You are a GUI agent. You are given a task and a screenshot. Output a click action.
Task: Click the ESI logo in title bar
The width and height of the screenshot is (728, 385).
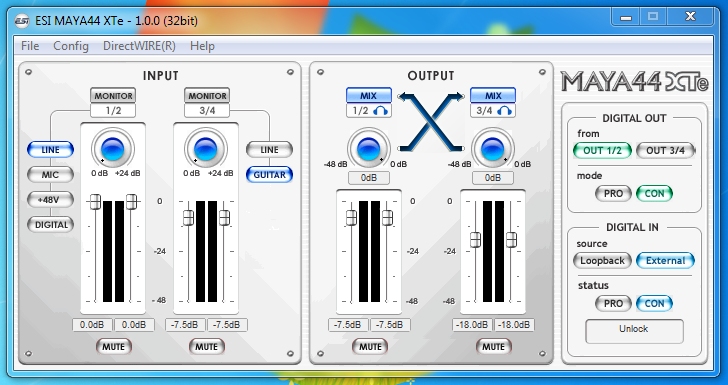(22, 21)
